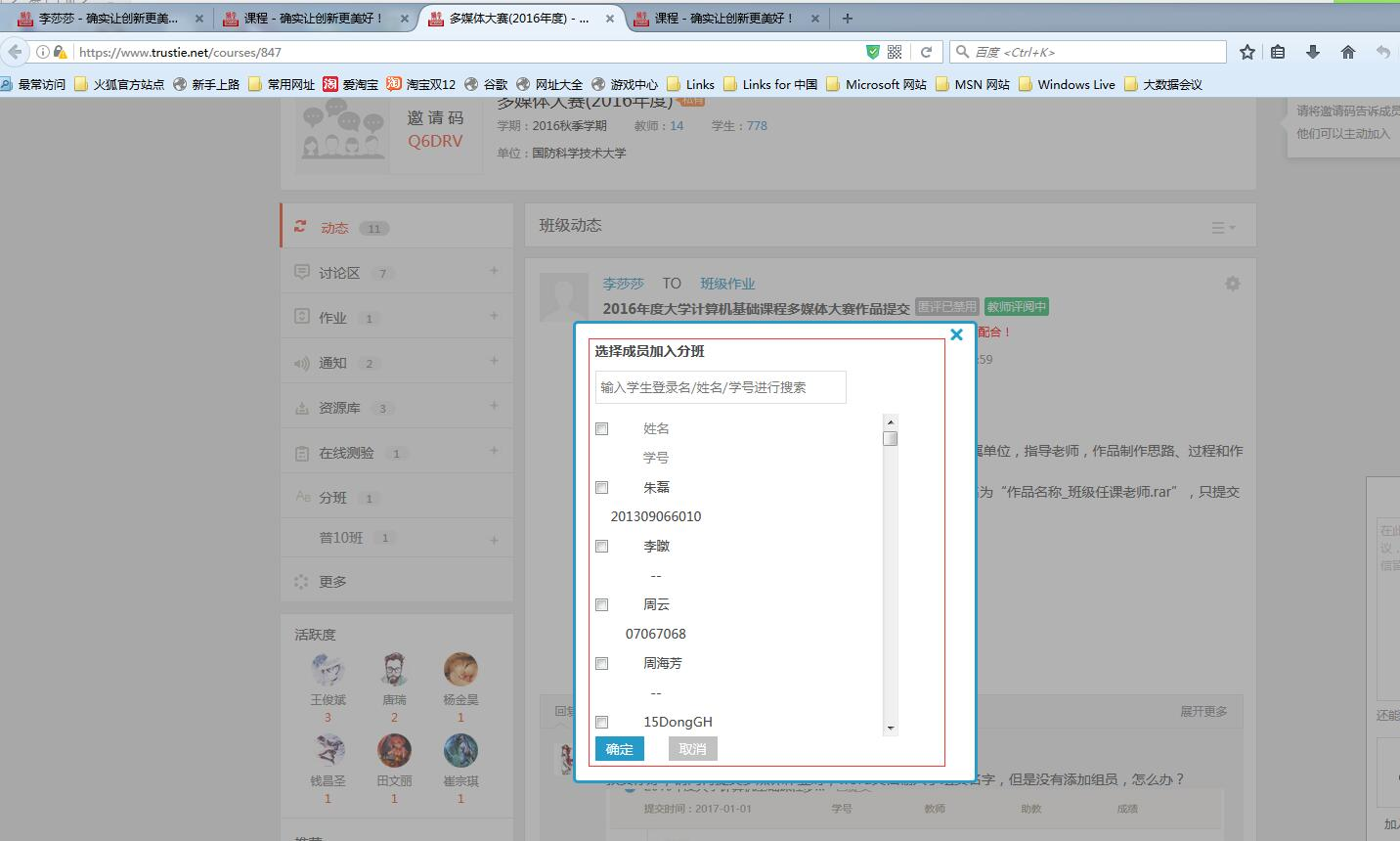The height and width of the screenshot is (841, 1400).
Task: Click 王俊斌 avatar in 活跃度
Action: (328, 669)
